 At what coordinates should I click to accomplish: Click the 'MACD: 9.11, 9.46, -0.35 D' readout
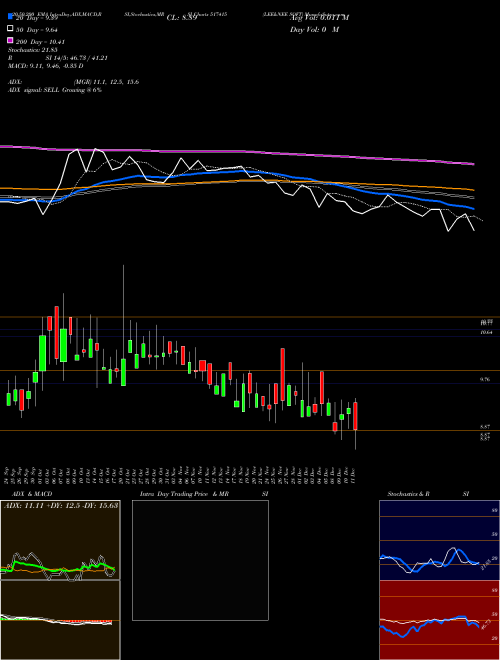45,66
